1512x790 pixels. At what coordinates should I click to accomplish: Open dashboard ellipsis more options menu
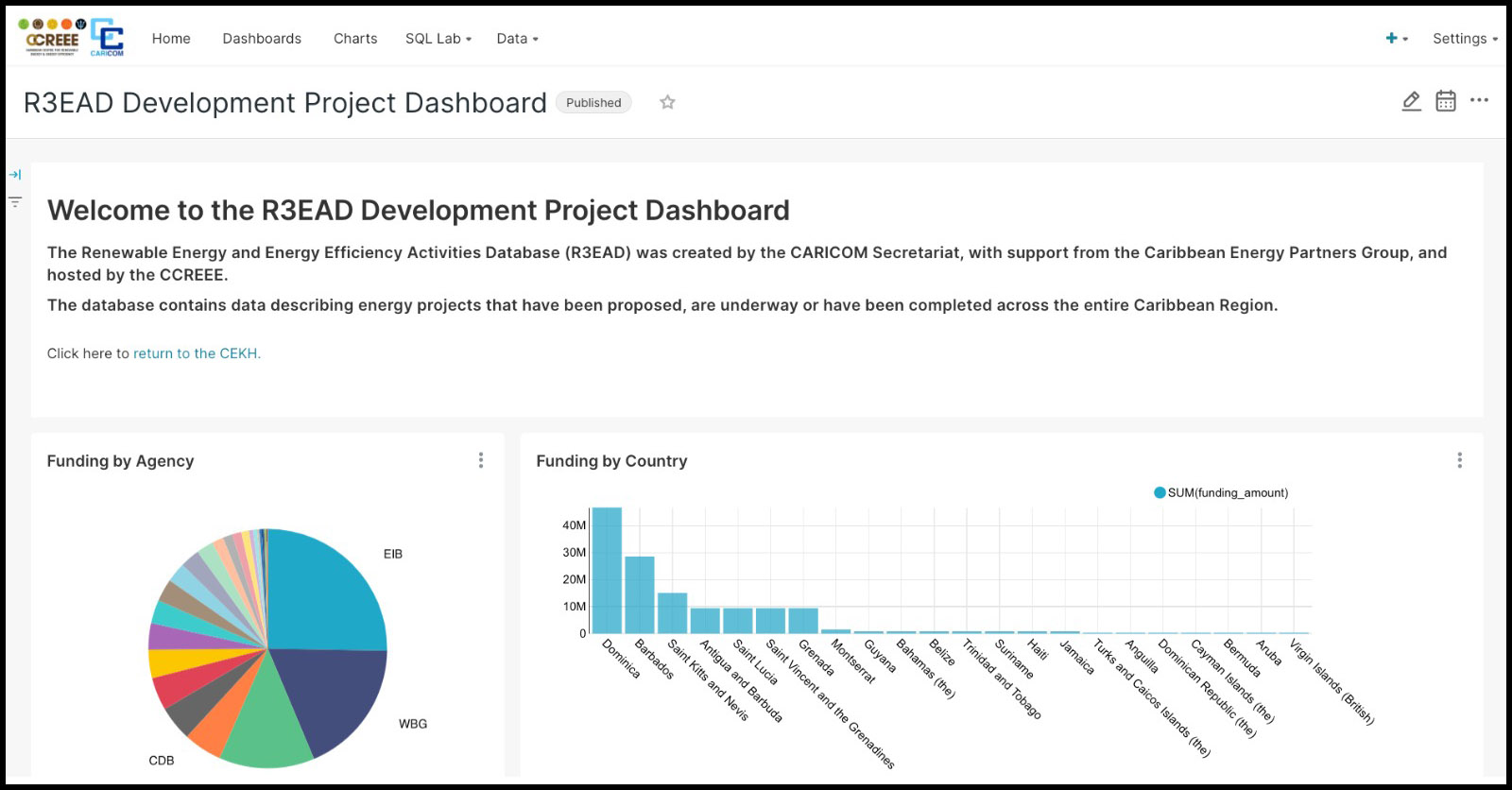click(1479, 100)
